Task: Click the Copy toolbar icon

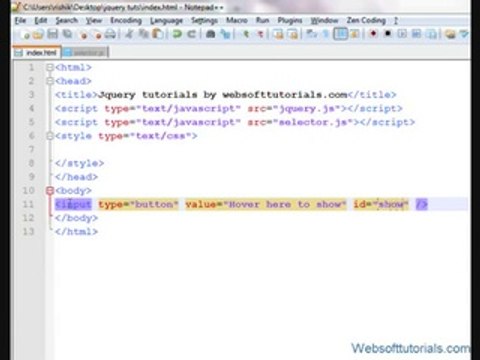Action: [143, 34]
